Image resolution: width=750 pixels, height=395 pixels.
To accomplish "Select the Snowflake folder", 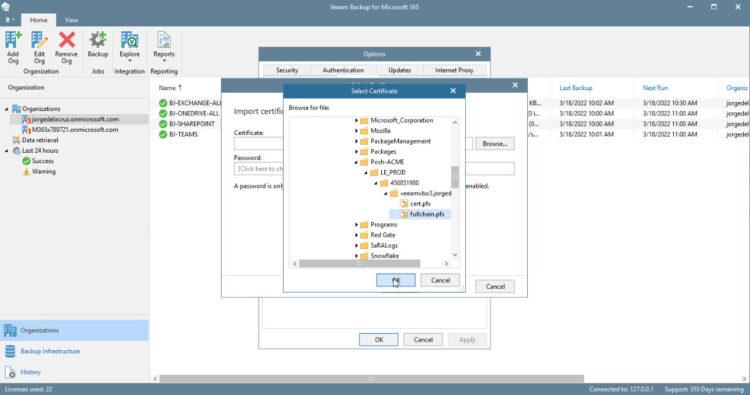I will coord(385,256).
